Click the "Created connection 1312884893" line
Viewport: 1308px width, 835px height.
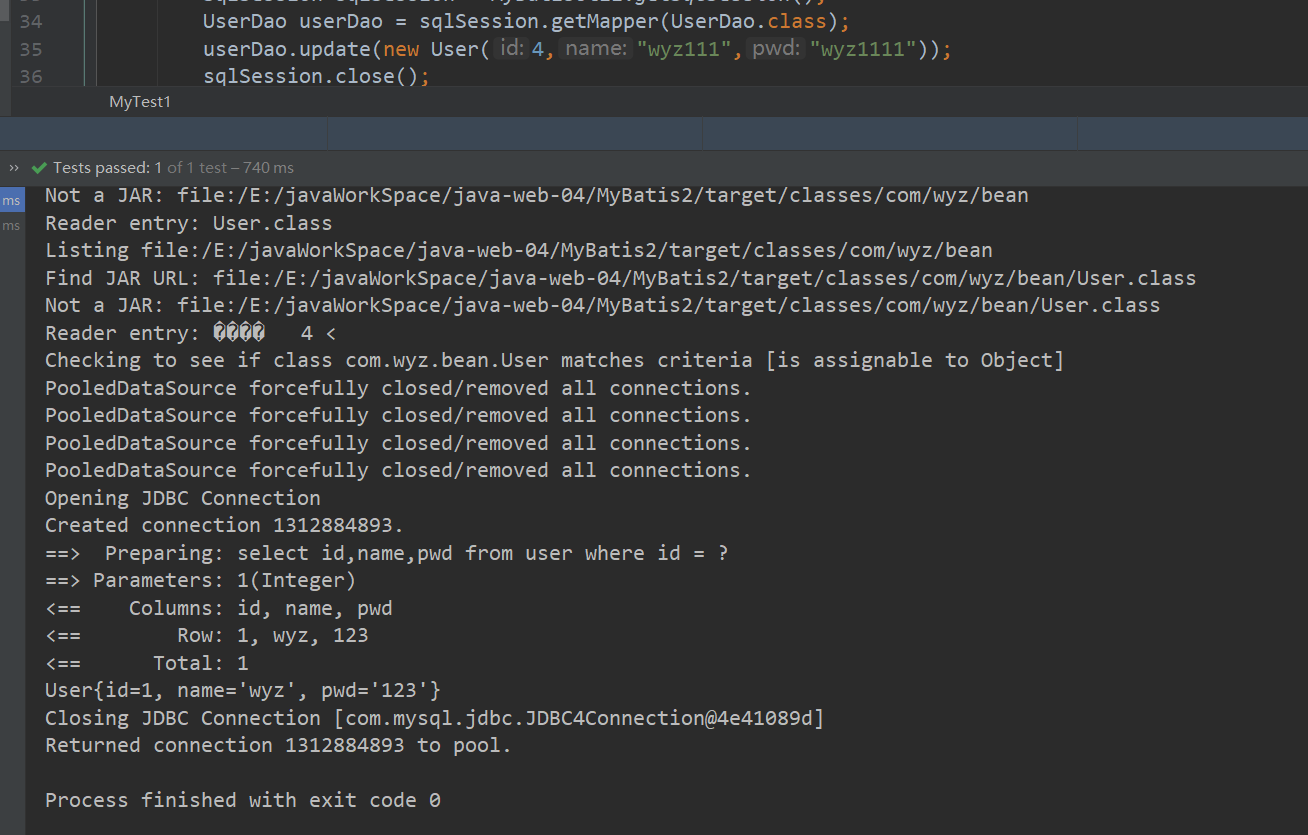[224, 525]
